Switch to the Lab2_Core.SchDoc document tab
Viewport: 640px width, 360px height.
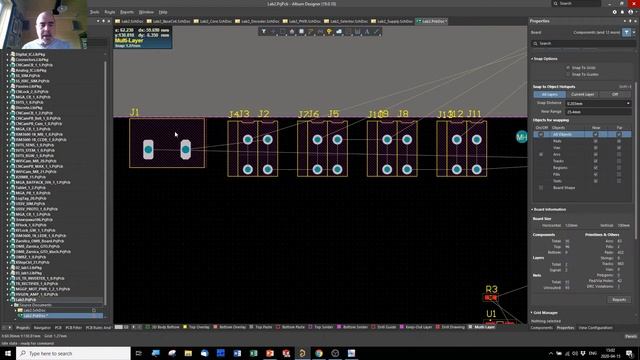click(212, 21)
